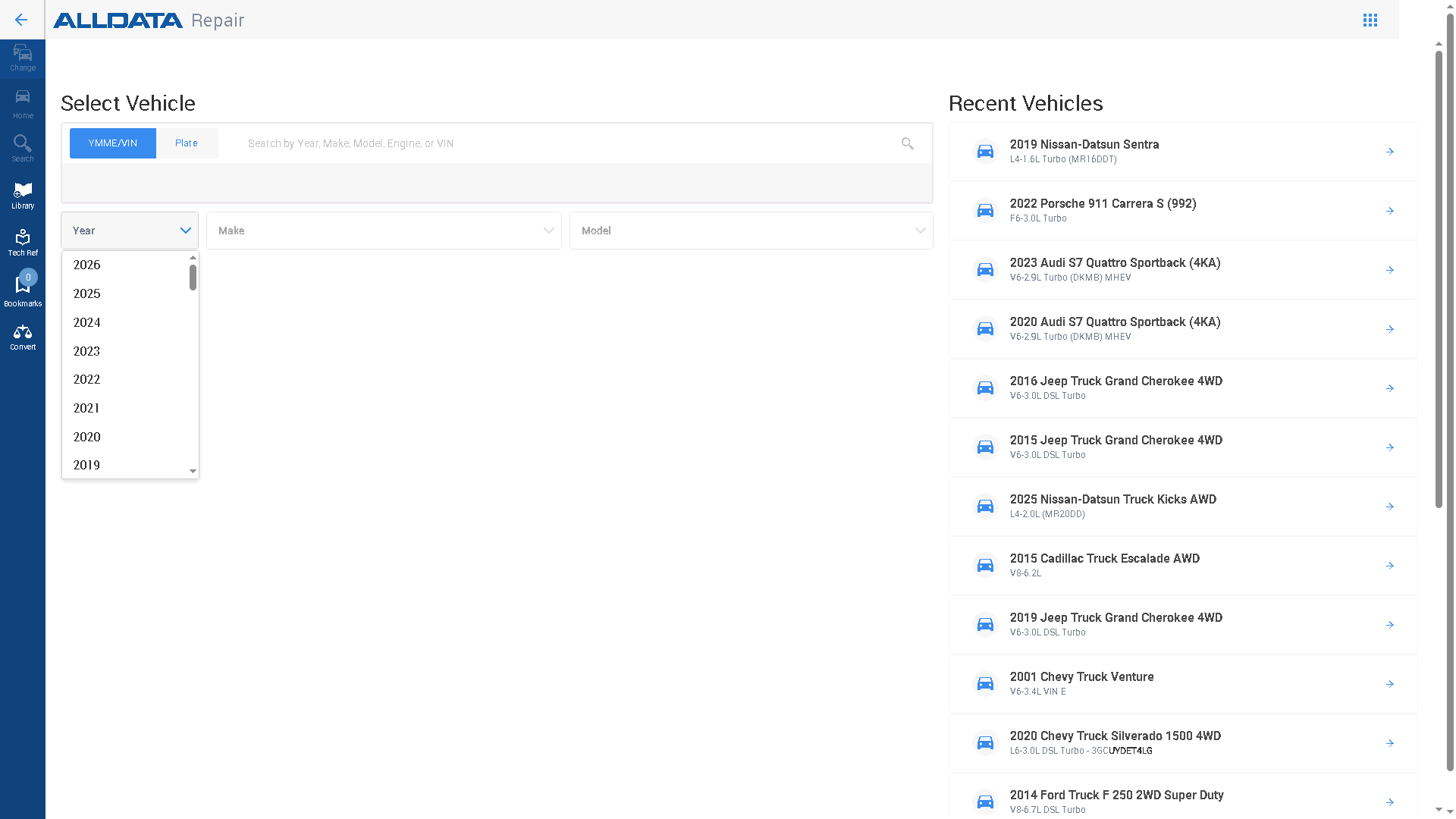Click Change vehicle sidebar icon
Screen dimensions: 1456x819
23,58
